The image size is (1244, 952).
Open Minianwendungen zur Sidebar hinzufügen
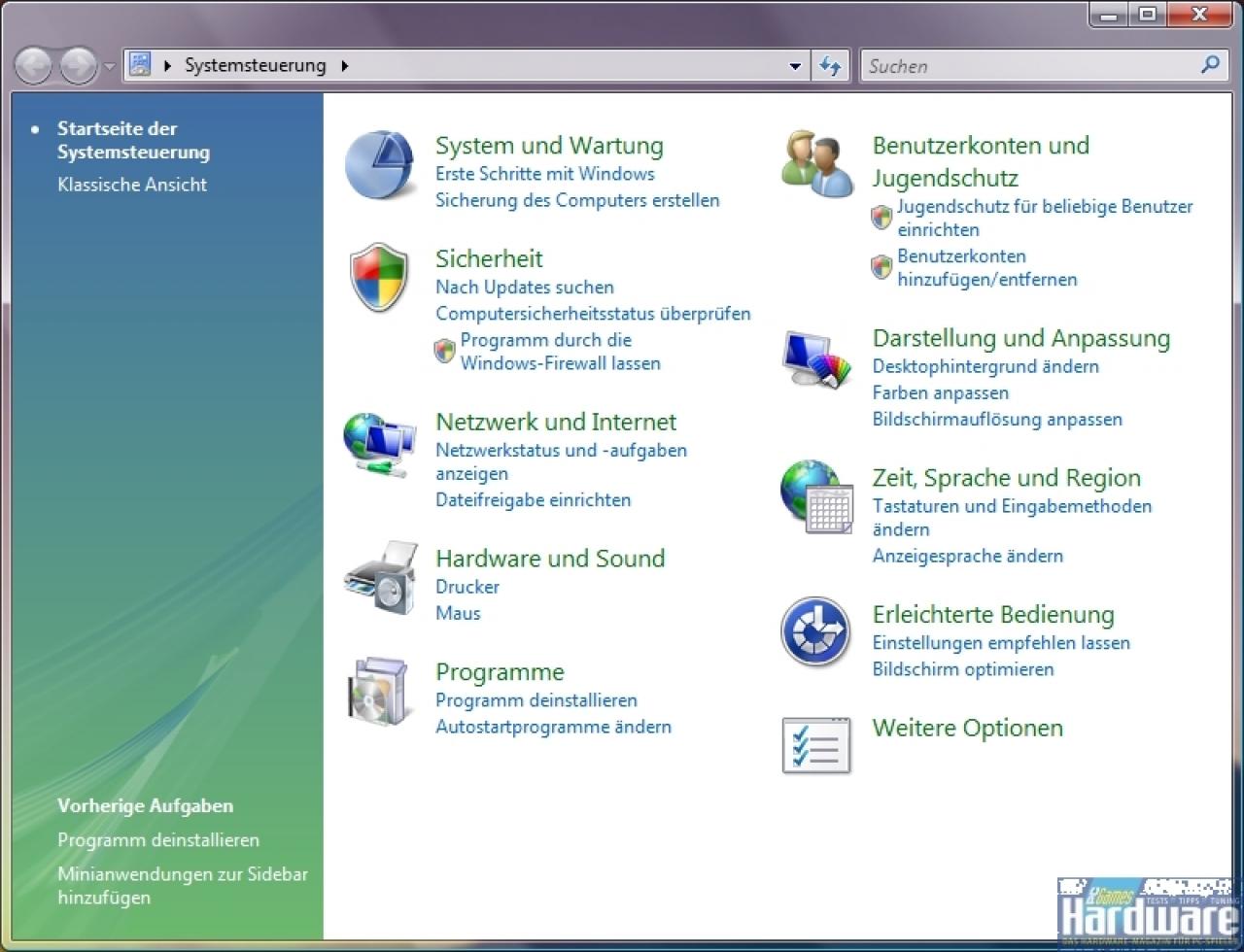tap(183, 886)
